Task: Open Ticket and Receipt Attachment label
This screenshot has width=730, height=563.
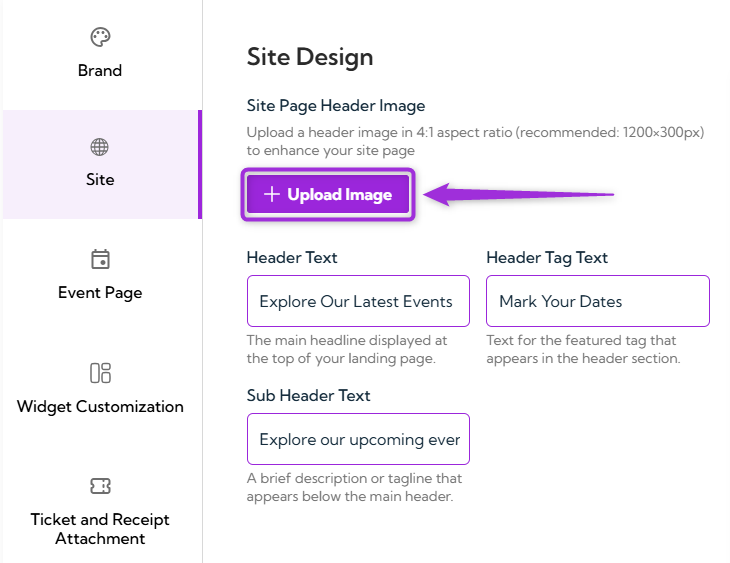Action: coord(100,529)
